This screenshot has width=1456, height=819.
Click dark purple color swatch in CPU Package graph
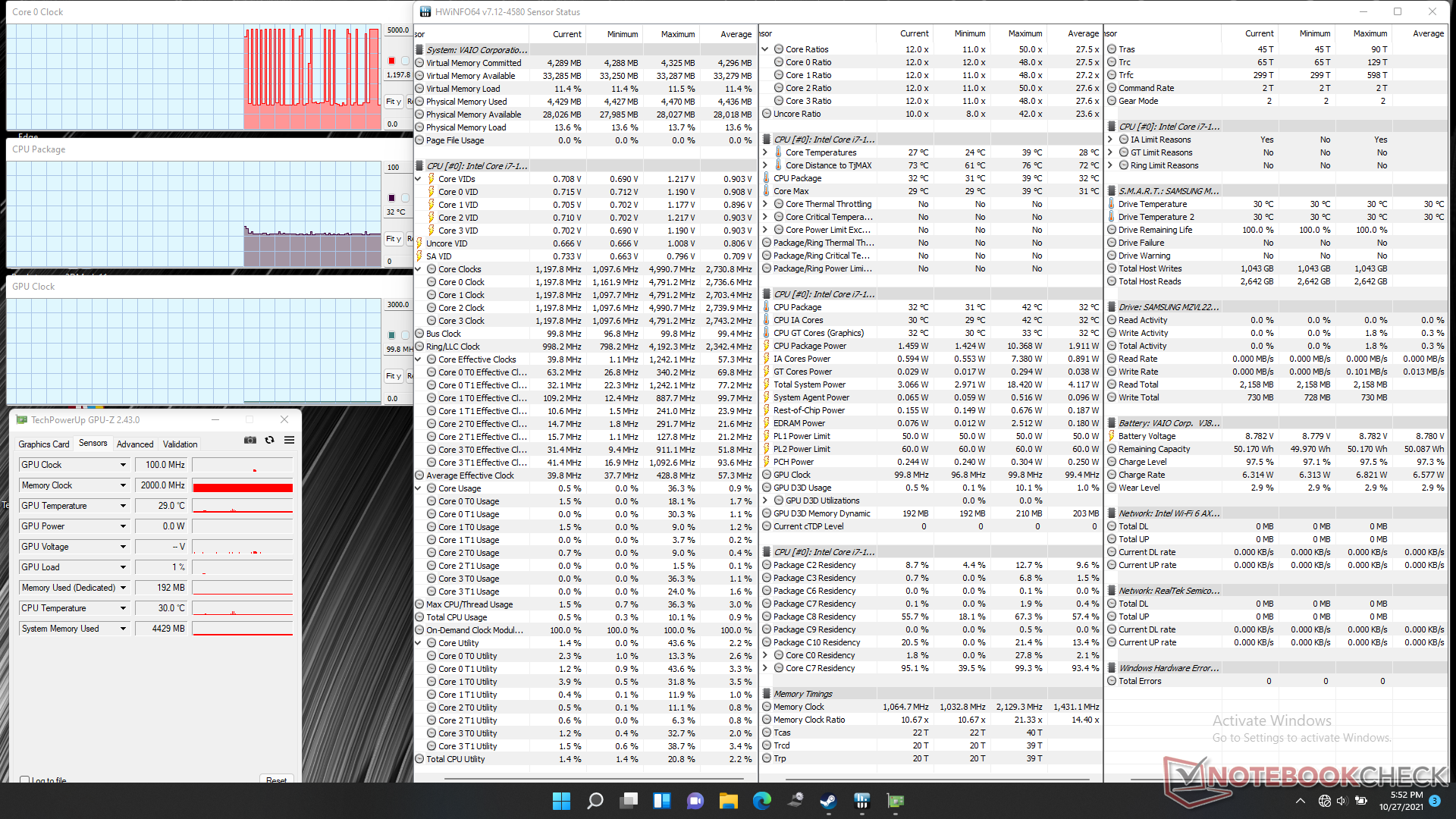click(x=391, y=198)
